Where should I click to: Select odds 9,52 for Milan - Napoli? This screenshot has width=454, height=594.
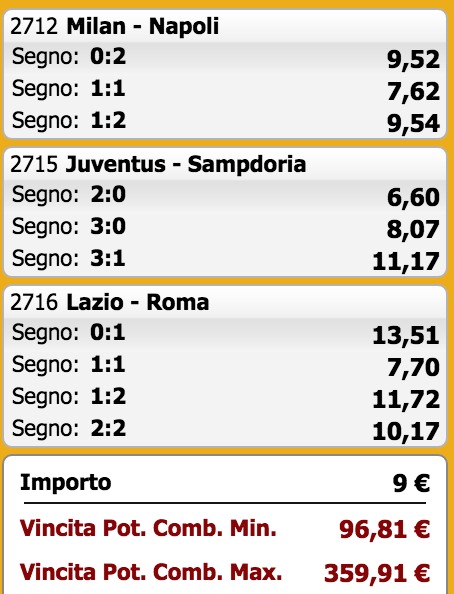coord(413,59)
